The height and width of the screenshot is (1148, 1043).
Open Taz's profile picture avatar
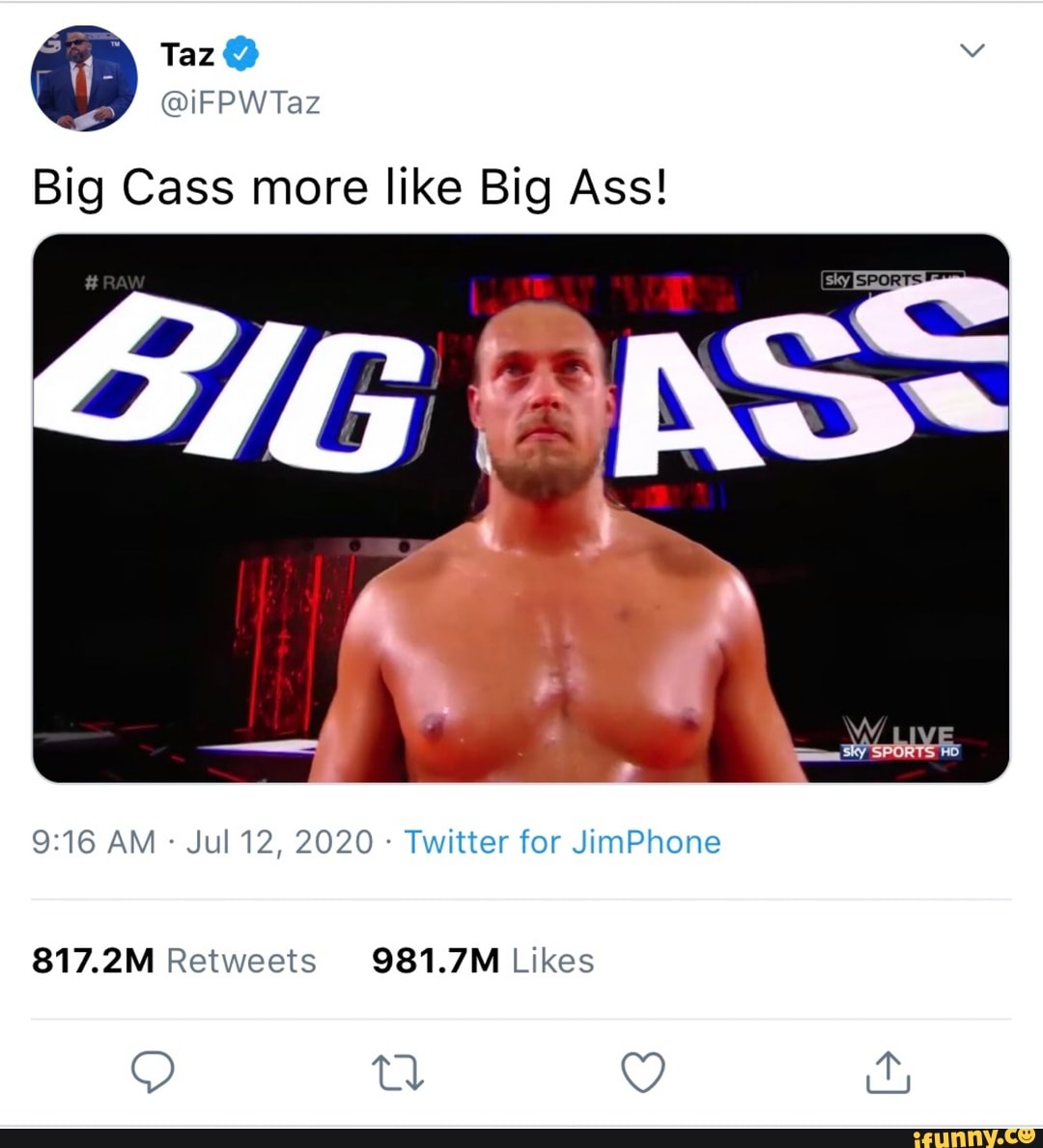point(84,78)
